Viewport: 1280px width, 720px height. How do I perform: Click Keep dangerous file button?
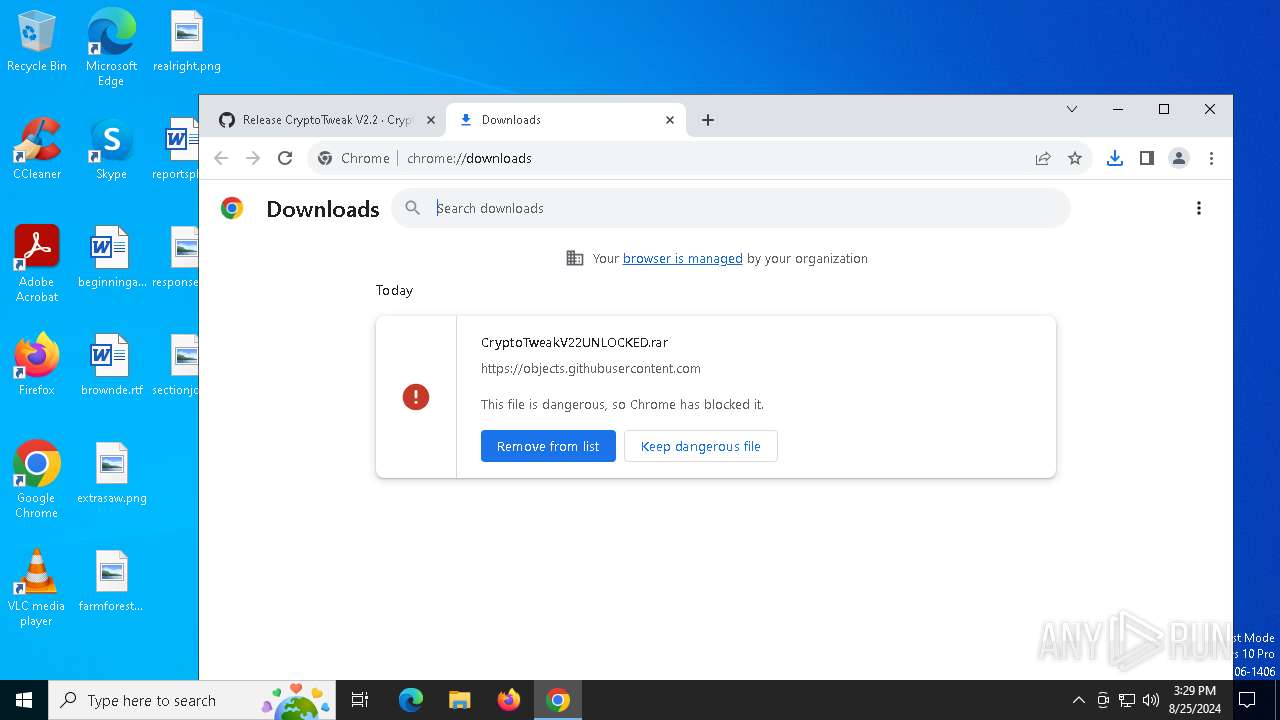coord(701,446)
